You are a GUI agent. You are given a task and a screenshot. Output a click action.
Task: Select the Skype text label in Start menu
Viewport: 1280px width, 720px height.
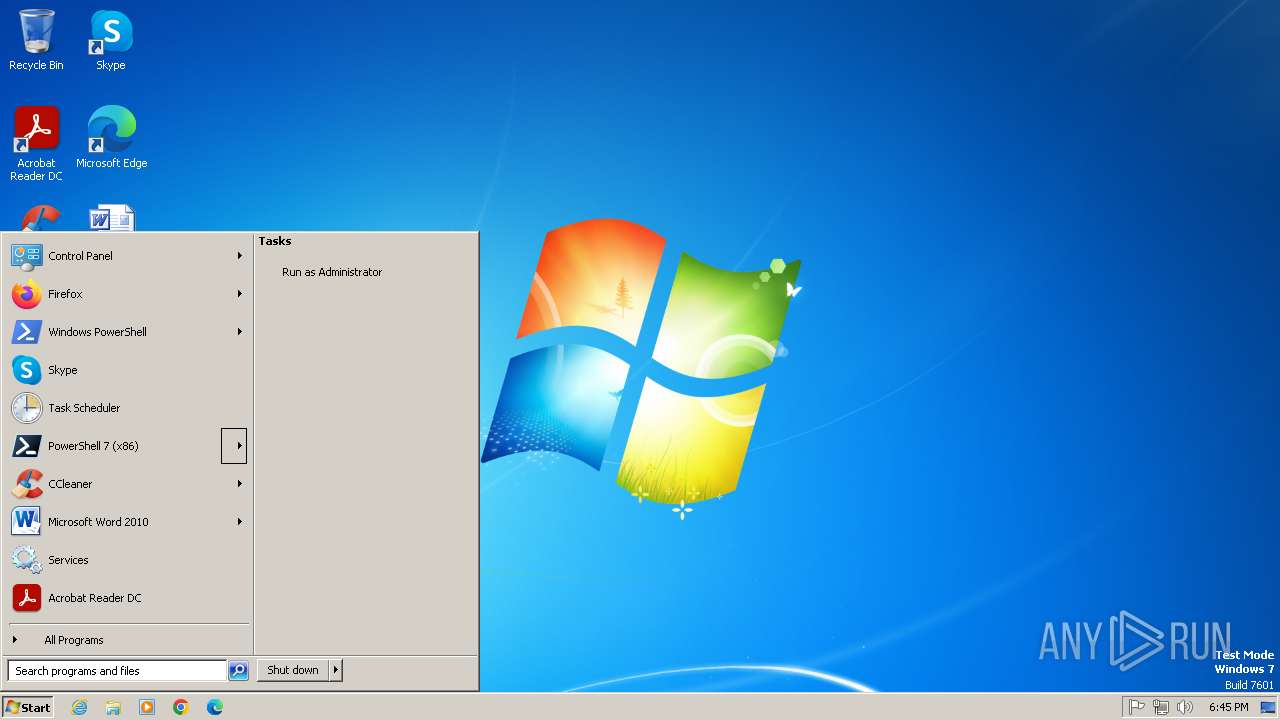click(x=62, y=370)
